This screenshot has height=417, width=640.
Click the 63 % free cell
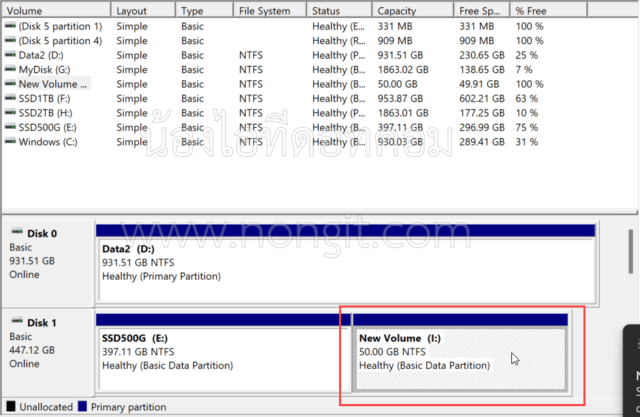527,98
